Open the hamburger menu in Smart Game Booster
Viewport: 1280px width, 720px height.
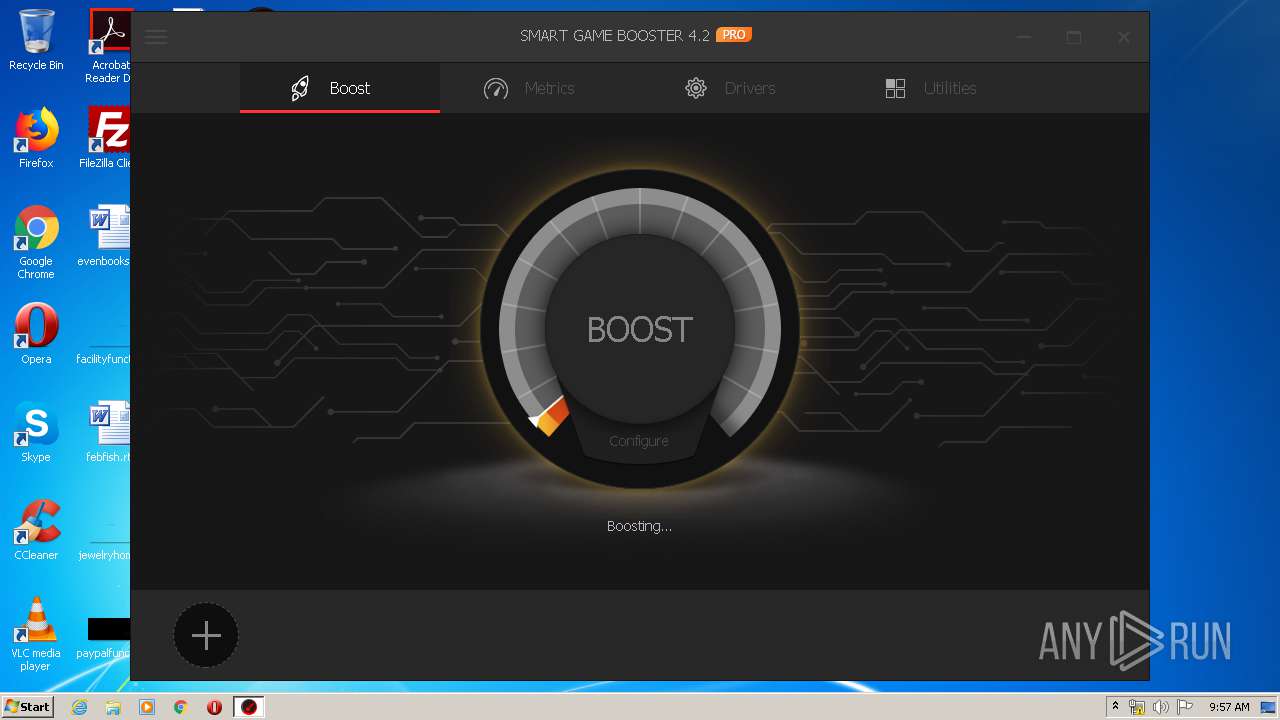[156, 37]
